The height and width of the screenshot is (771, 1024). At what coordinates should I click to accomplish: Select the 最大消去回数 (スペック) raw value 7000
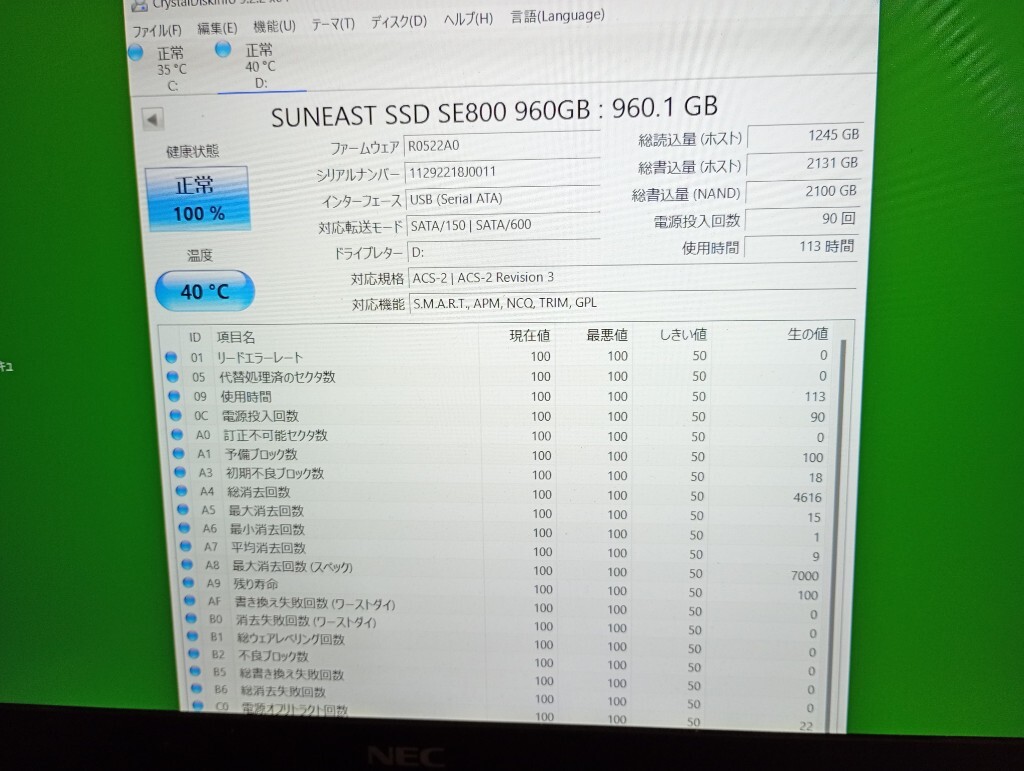pyautogui.click(x=805, y=576)
